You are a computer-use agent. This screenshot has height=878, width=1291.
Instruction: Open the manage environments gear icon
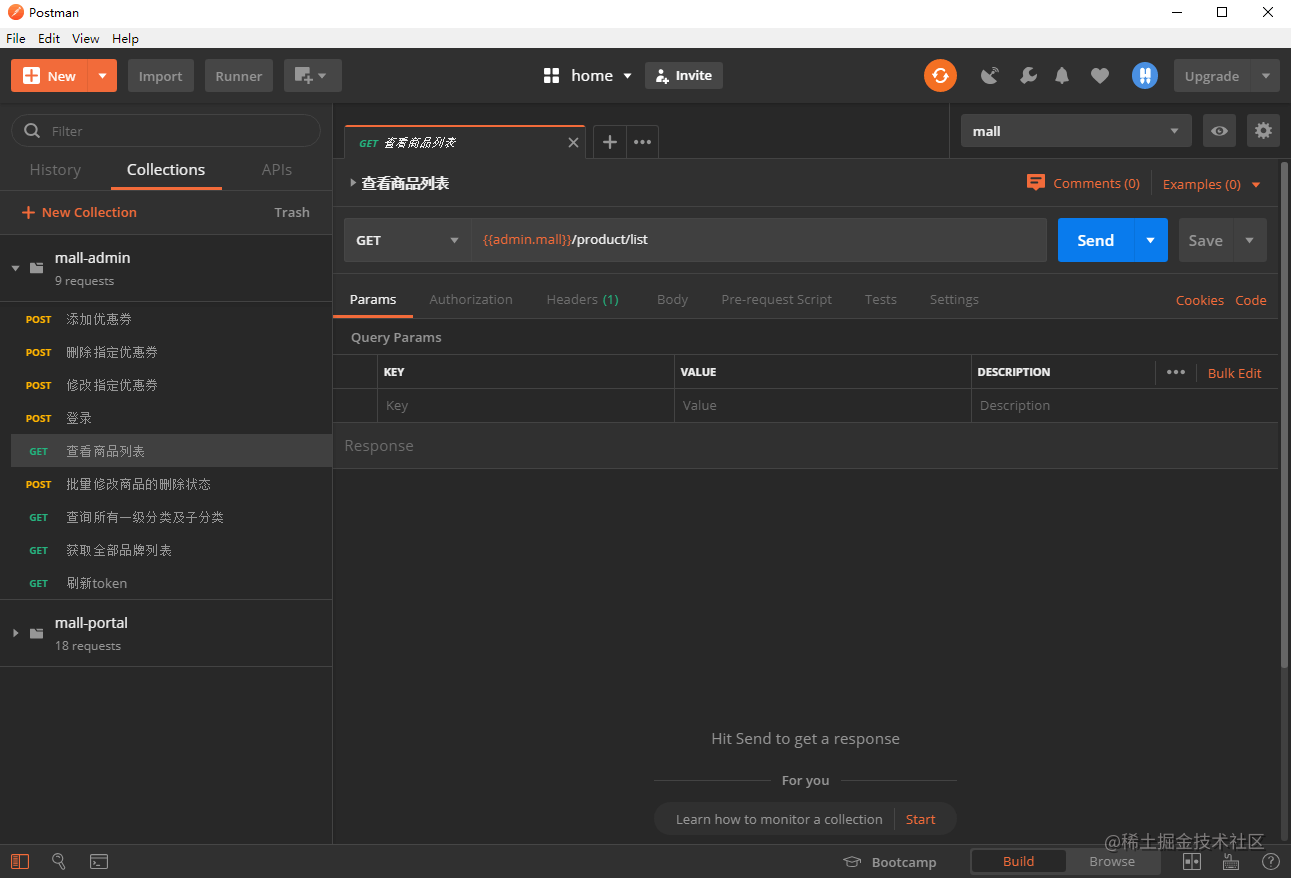pyautogui.click(x=1264, y=131)
